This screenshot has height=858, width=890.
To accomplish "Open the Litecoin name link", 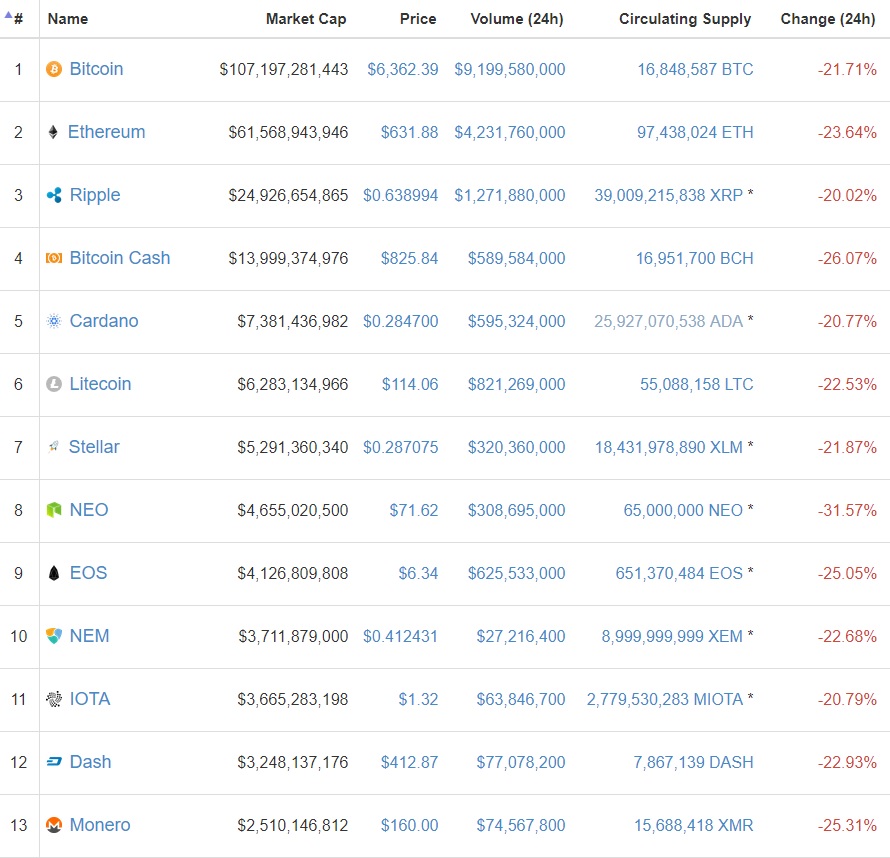I will click(100, 384).
